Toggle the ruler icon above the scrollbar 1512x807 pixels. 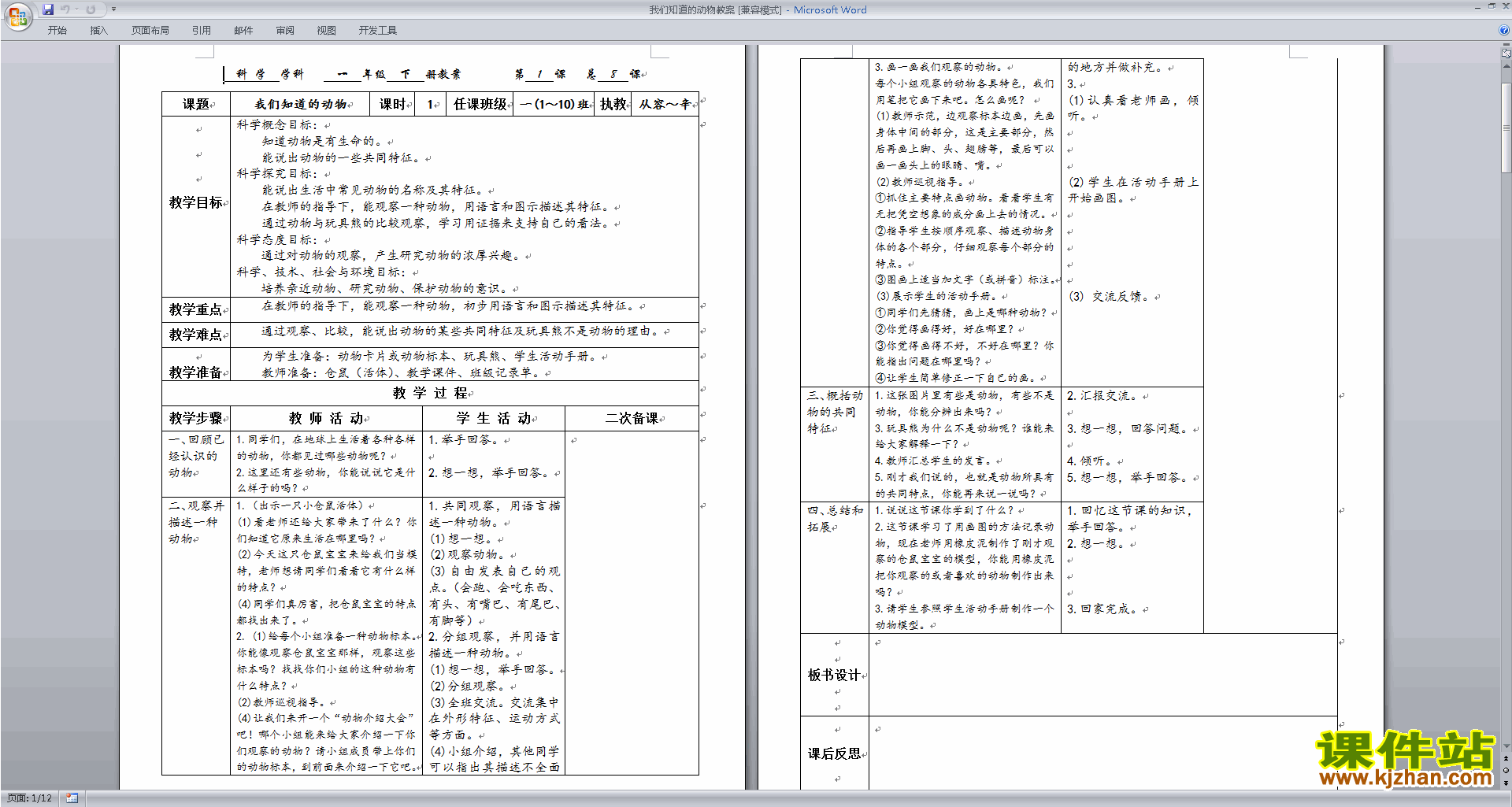[x=1506, y=54]
